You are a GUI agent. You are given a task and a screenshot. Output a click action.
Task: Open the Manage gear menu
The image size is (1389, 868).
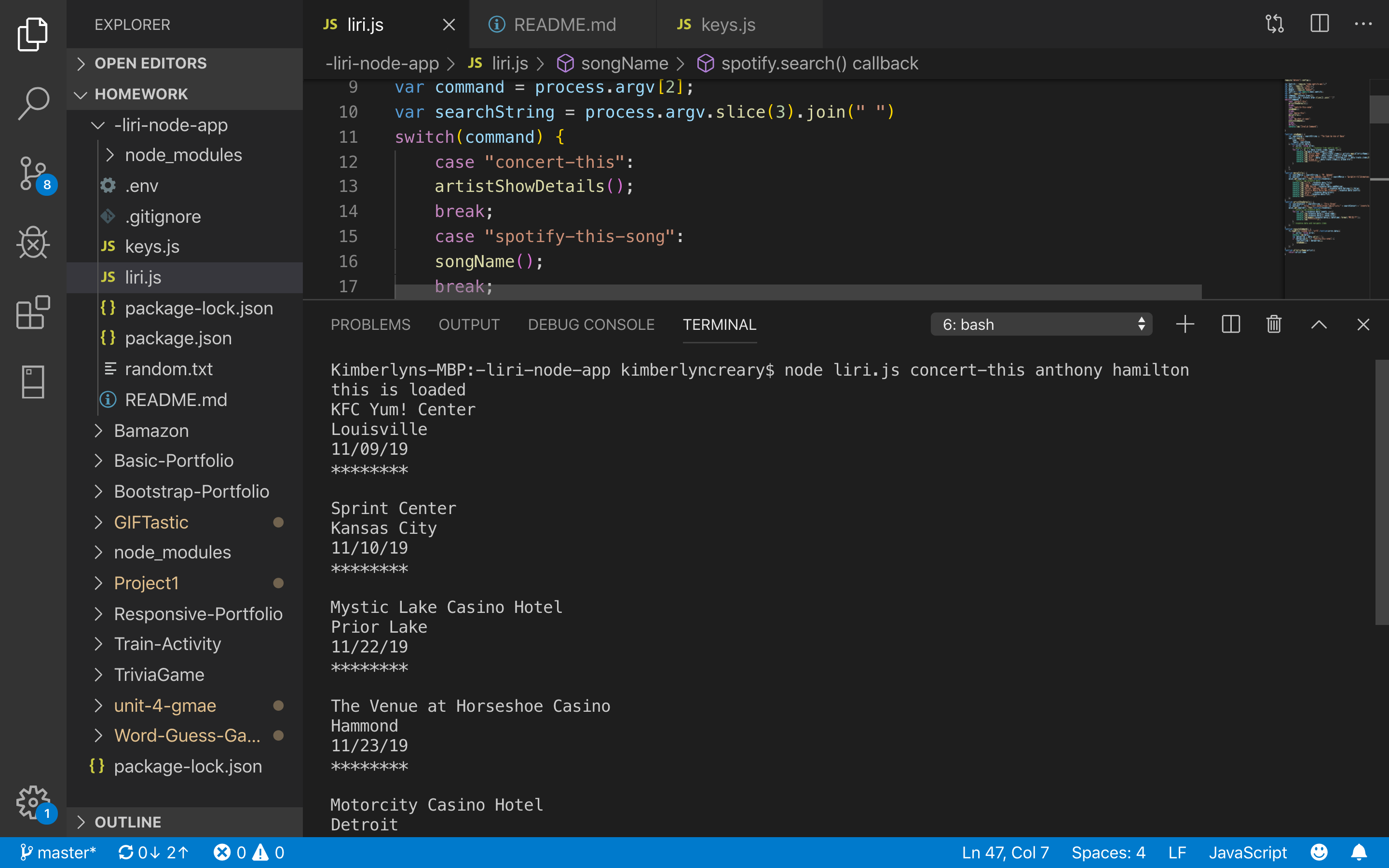coord(33,803)
